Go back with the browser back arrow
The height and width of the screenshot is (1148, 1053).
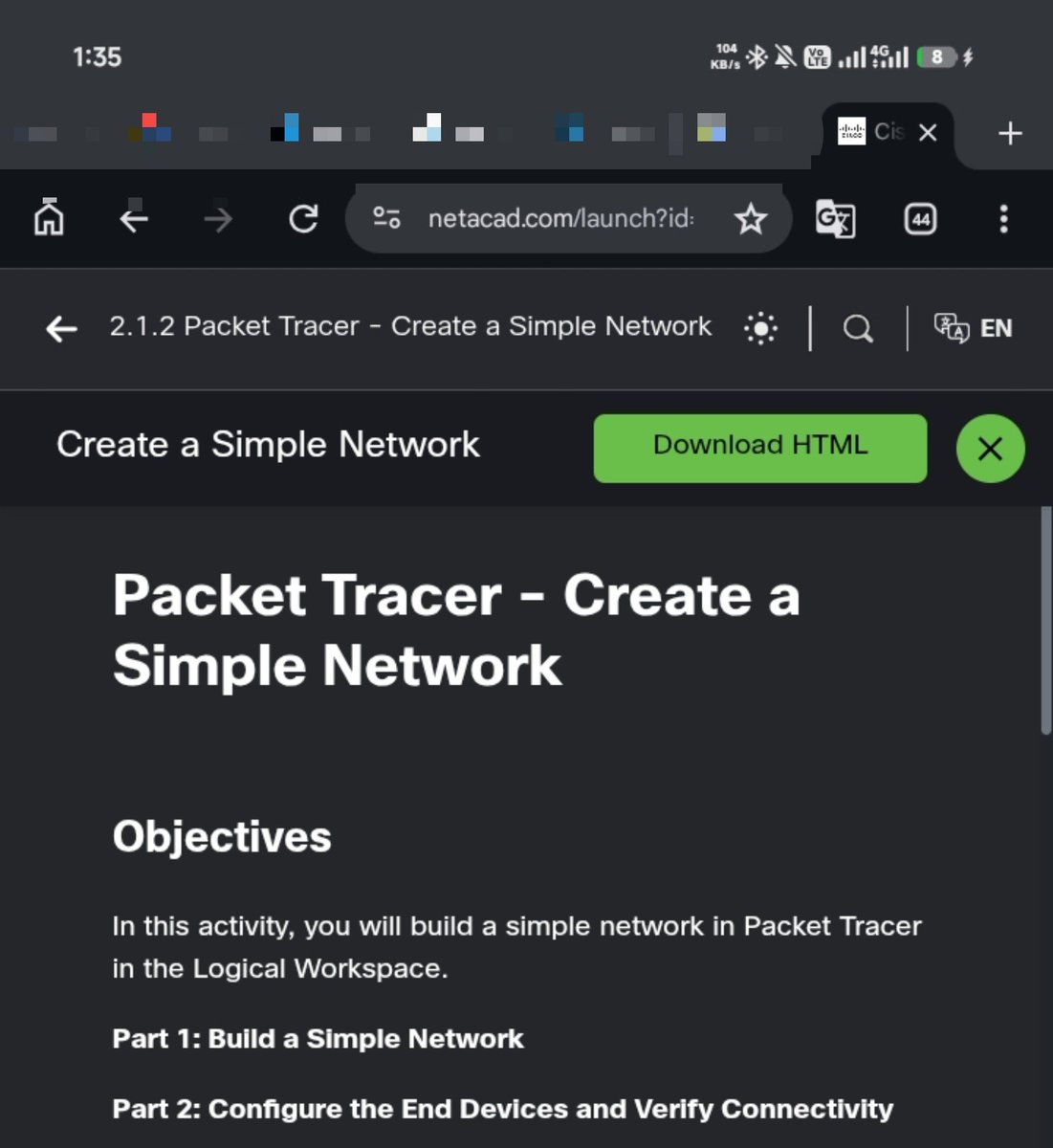click(133, 219)
